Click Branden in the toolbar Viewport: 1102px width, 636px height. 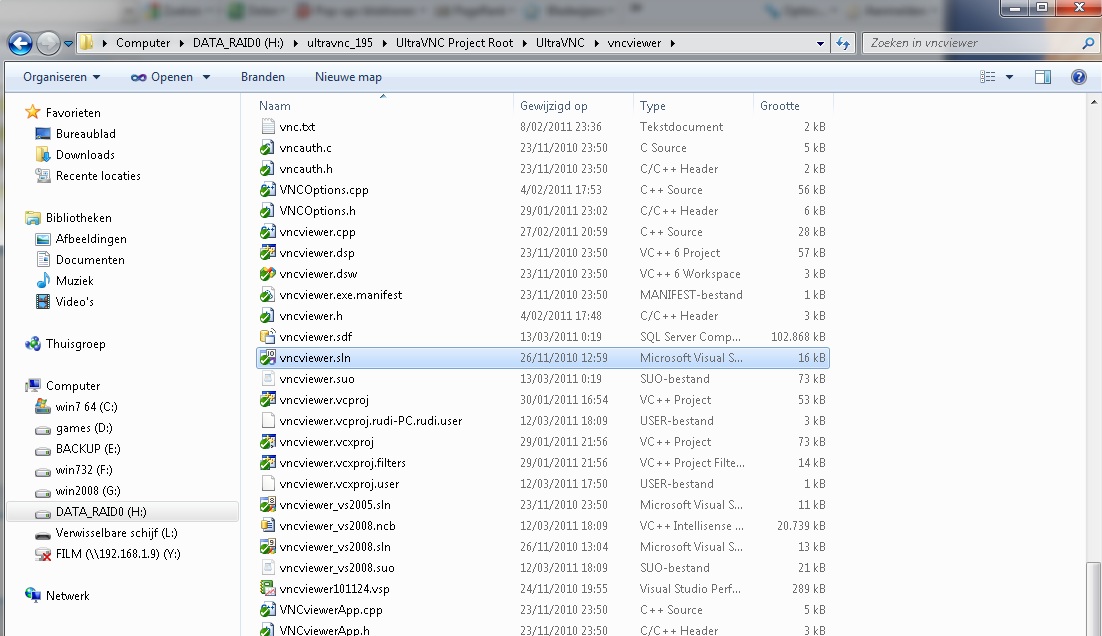(x=263, y=77)
